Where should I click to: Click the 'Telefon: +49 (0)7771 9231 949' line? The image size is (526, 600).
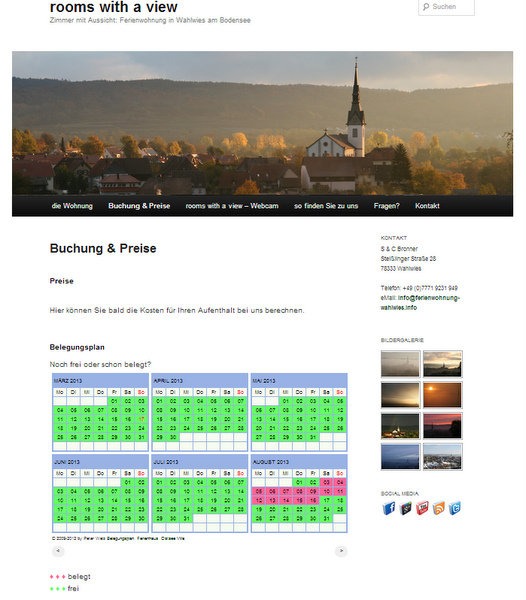coord(419,288)
